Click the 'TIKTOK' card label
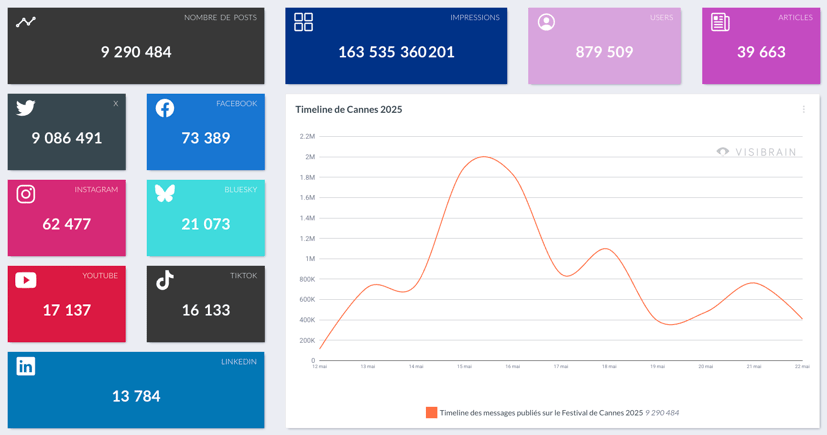This screenshot has width=827, height=435. coord(244,275)
